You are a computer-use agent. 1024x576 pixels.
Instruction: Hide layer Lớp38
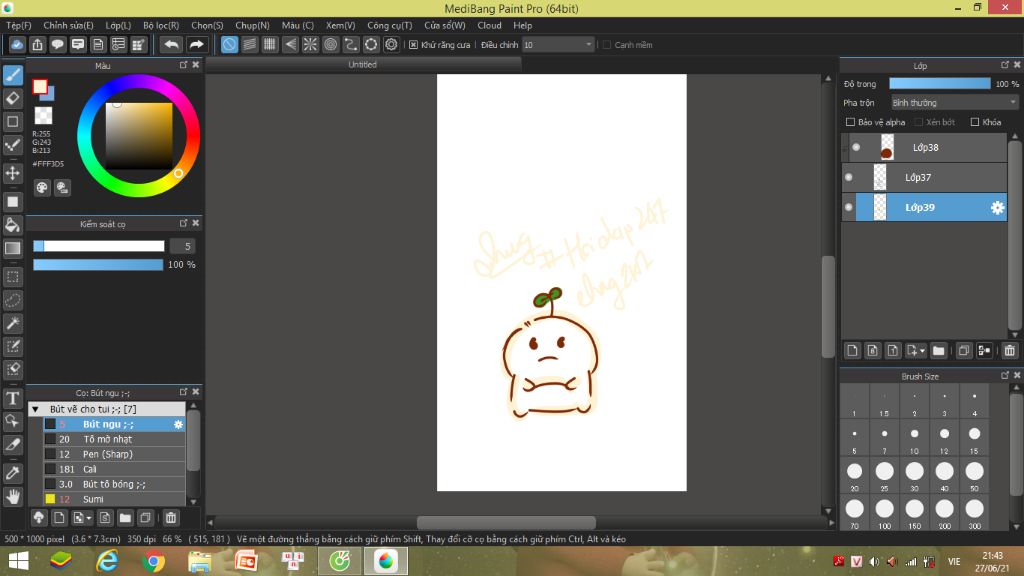tap(856, 148)
